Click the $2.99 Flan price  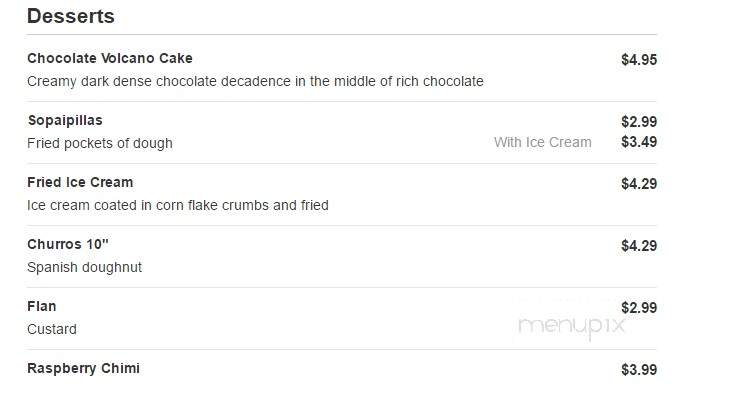pos(639,308)
